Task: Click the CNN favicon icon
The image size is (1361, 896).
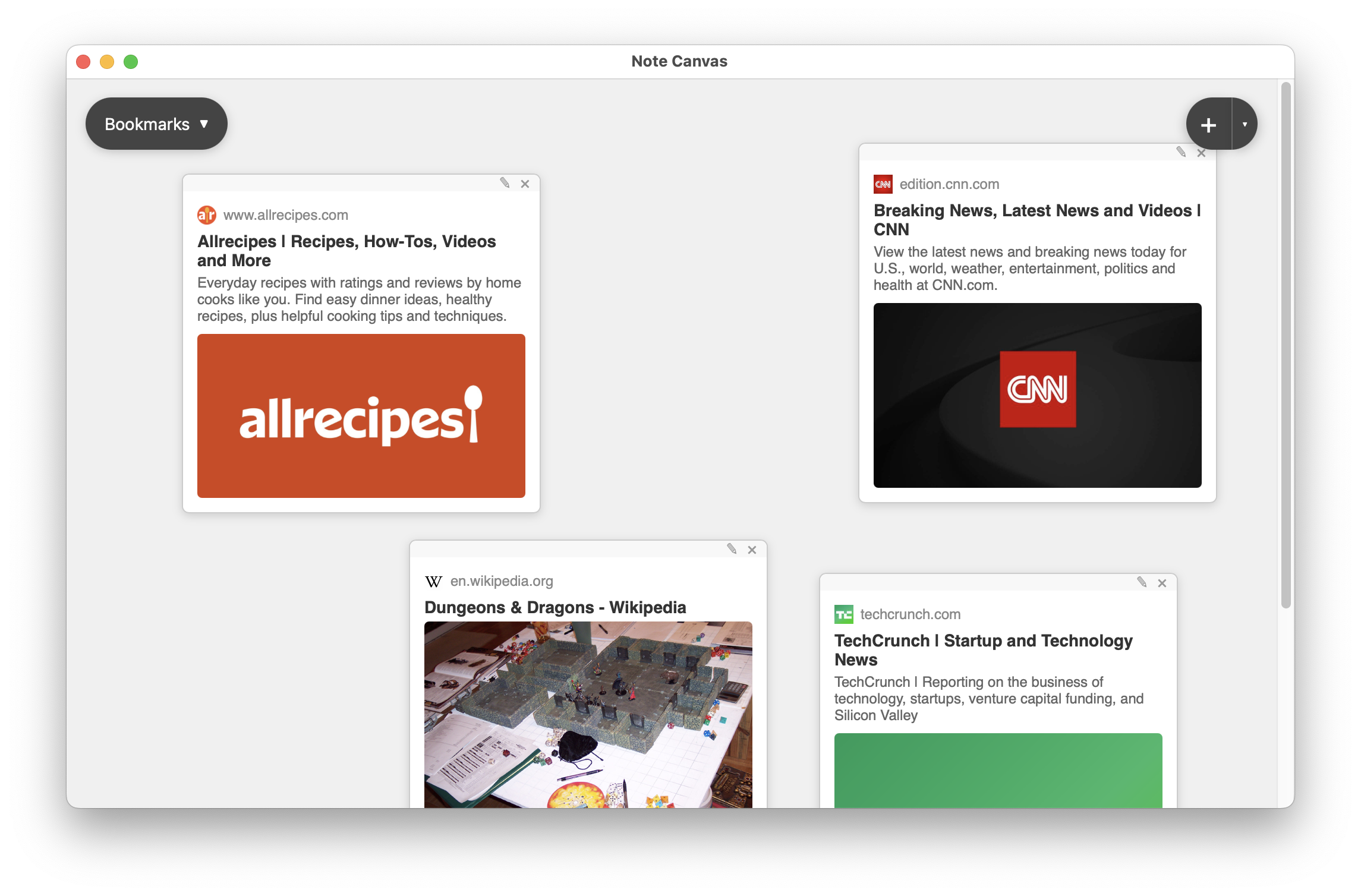Action: (x=883, y=184)
